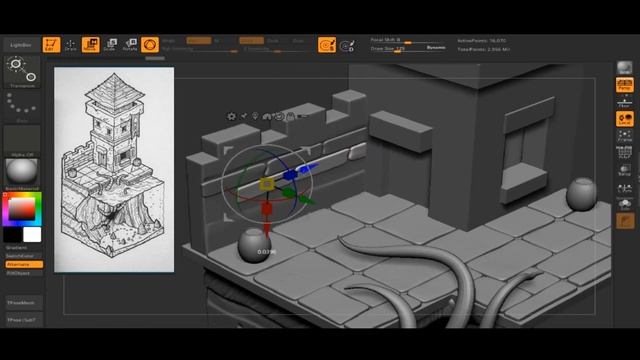Viewport: 640px width, 360px height.
Task: Click the red gizmo axis handle
Action: pos(267,209)
